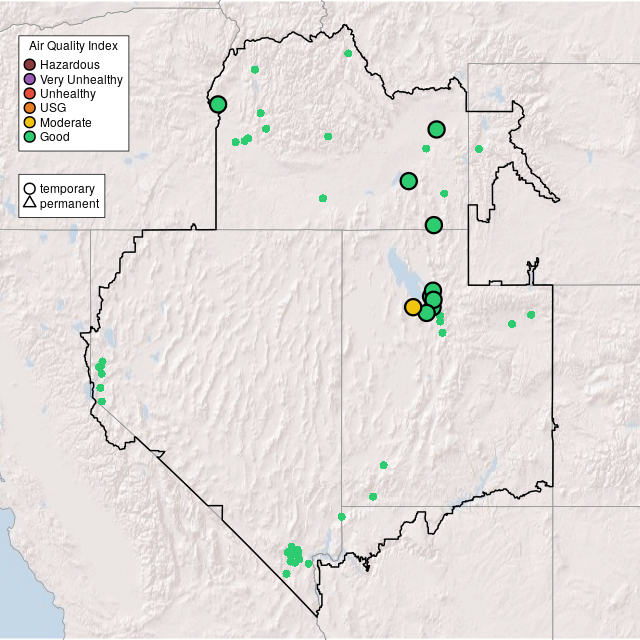The image size is (640, 640).
Task: Click the Air Quality Index legend title
Action: pyautogui.click(x=74, y=46)
